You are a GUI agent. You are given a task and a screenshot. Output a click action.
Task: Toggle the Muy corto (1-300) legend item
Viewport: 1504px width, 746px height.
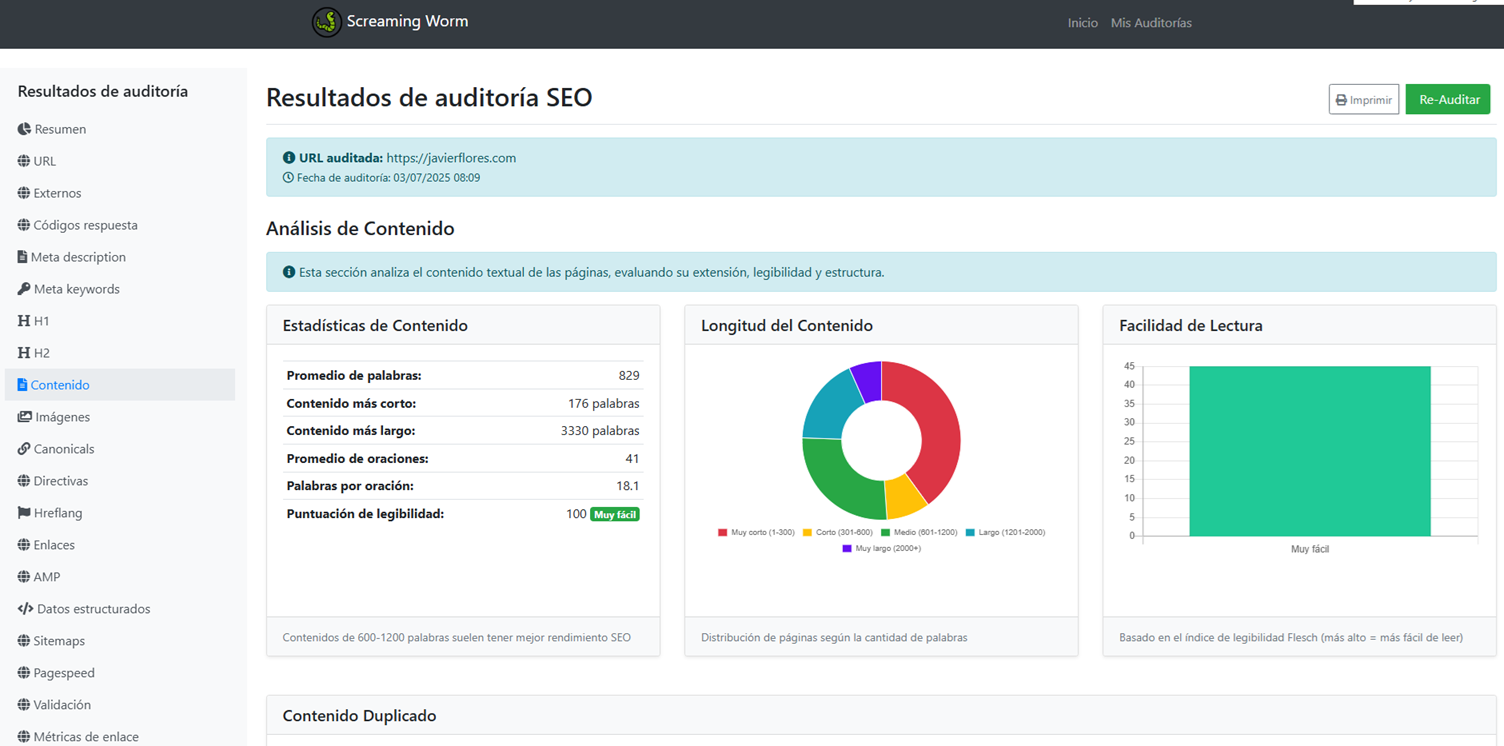click(756, 533)
